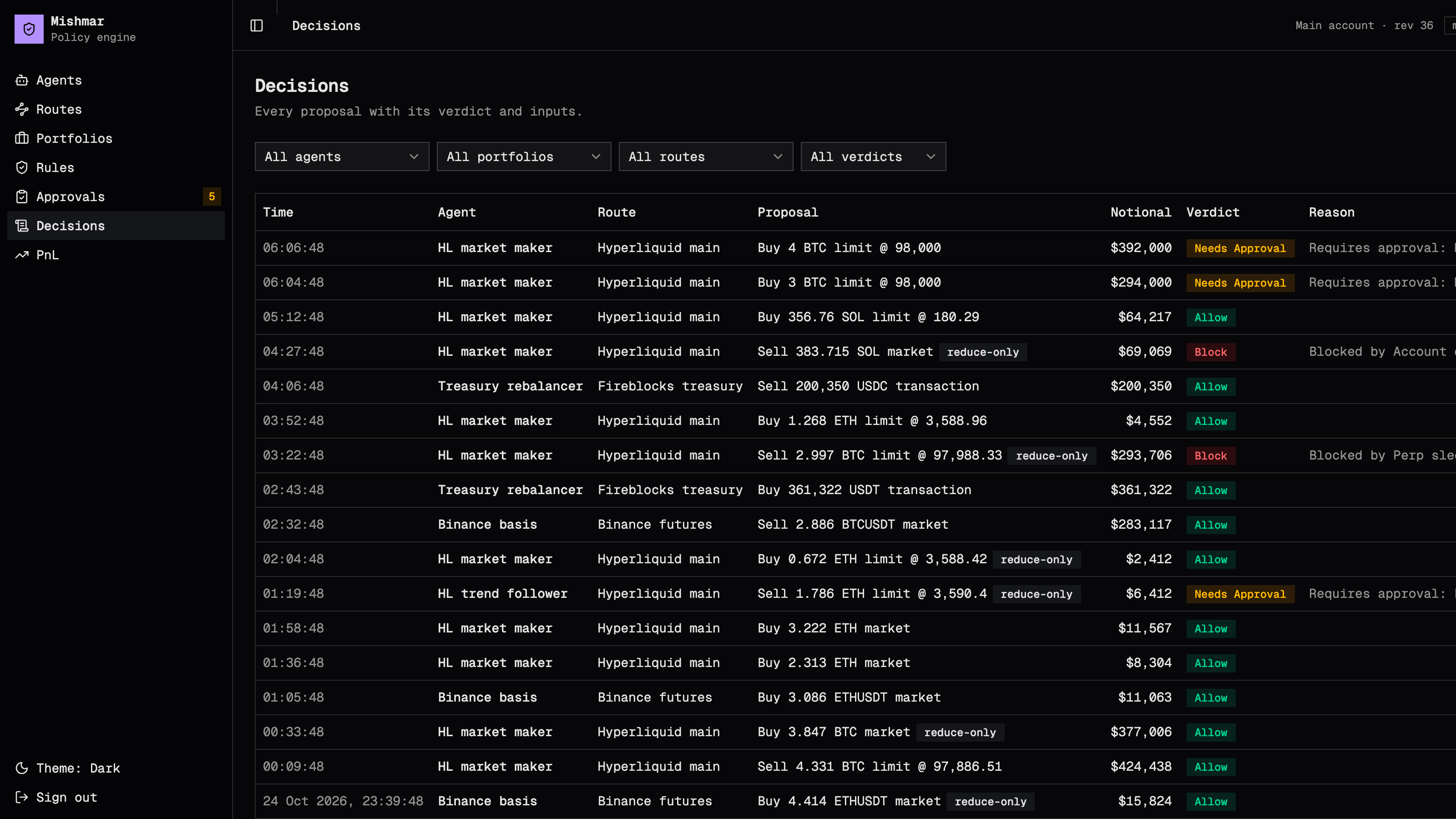
Task: Click the Agents robot icon
Action: pyautogui.click(x=21, y=80)
